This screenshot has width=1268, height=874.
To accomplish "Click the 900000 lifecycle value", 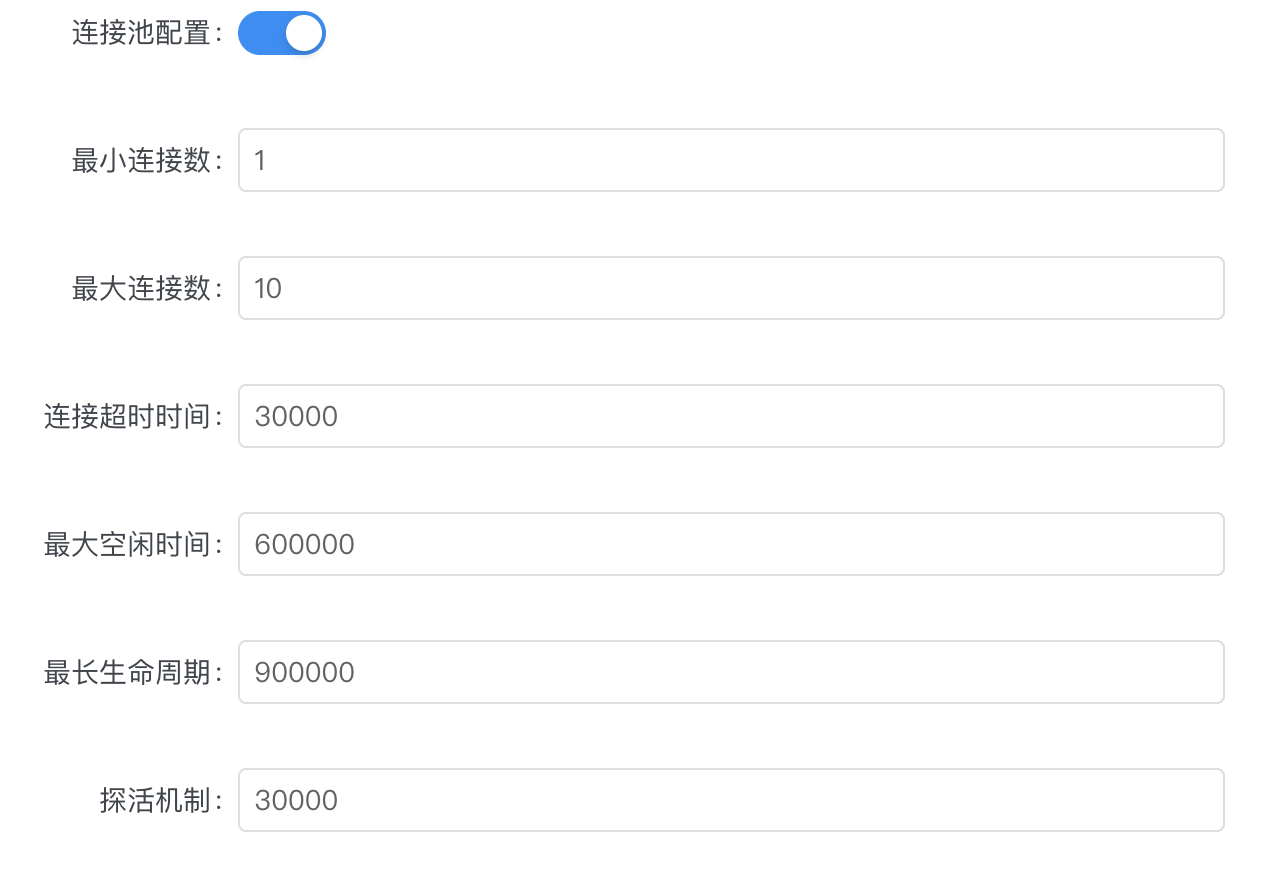I will (x=304, y=672).
